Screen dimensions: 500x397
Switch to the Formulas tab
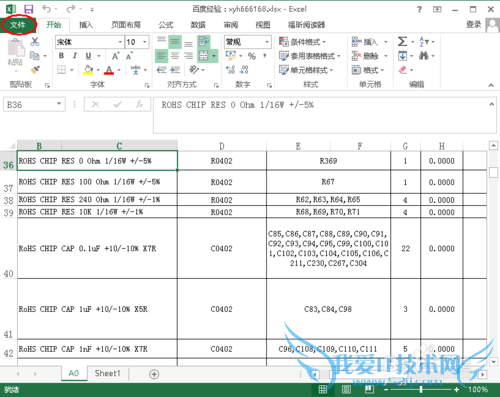(166, 25)
